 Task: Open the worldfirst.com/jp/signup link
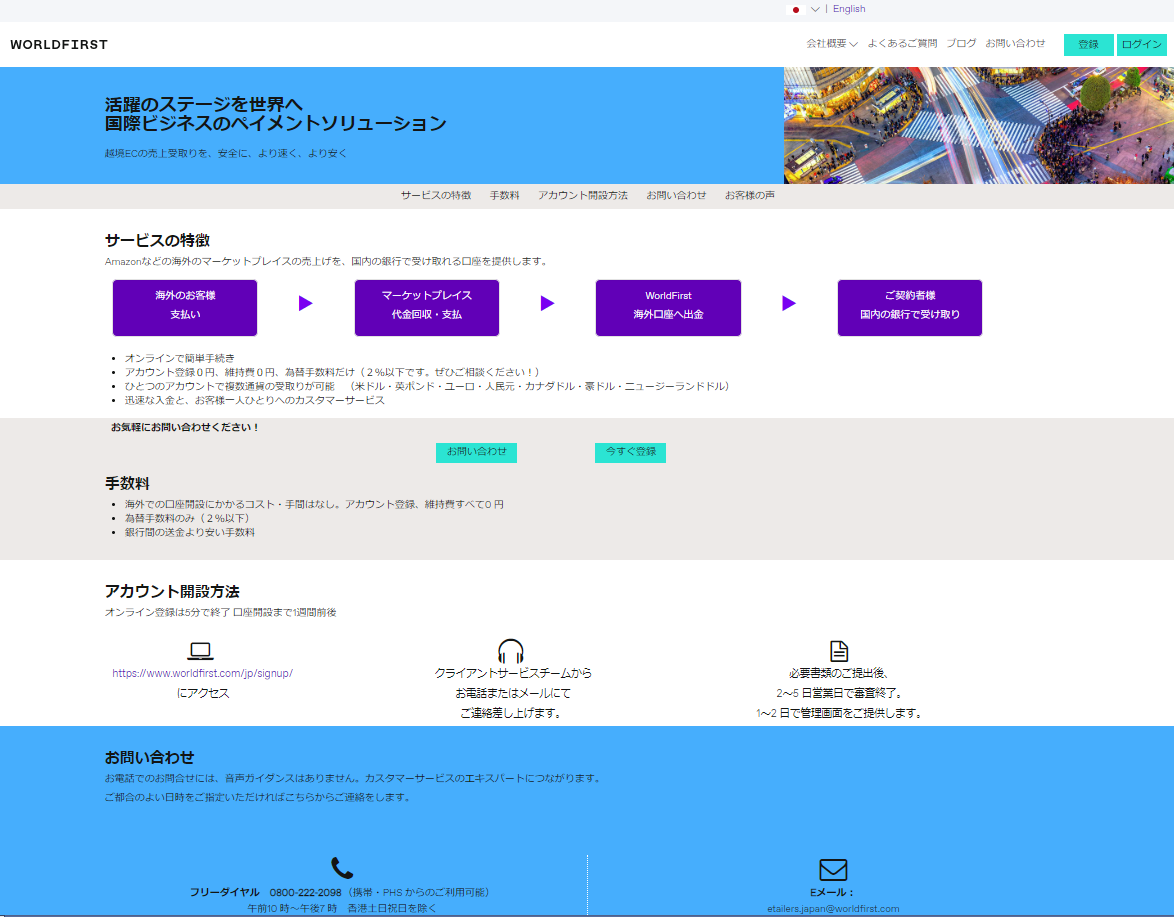coord(202,673)
